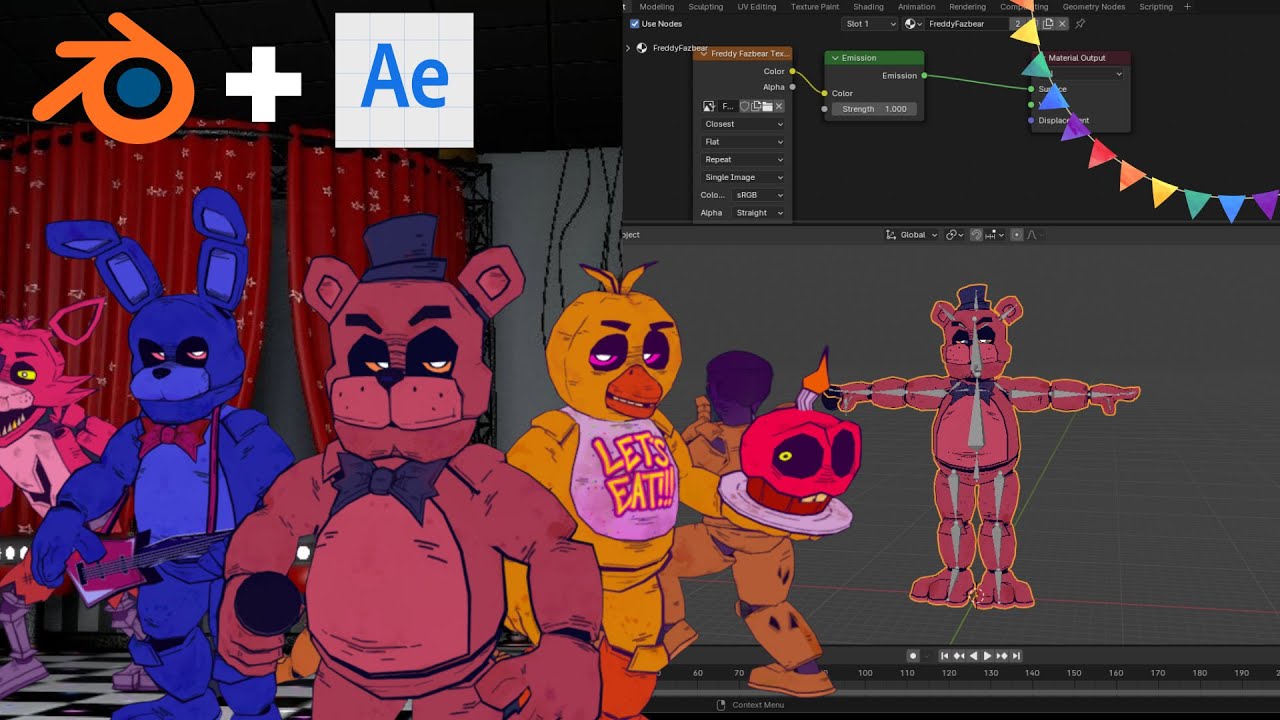Open the Slot 1 dropdown

869,24
